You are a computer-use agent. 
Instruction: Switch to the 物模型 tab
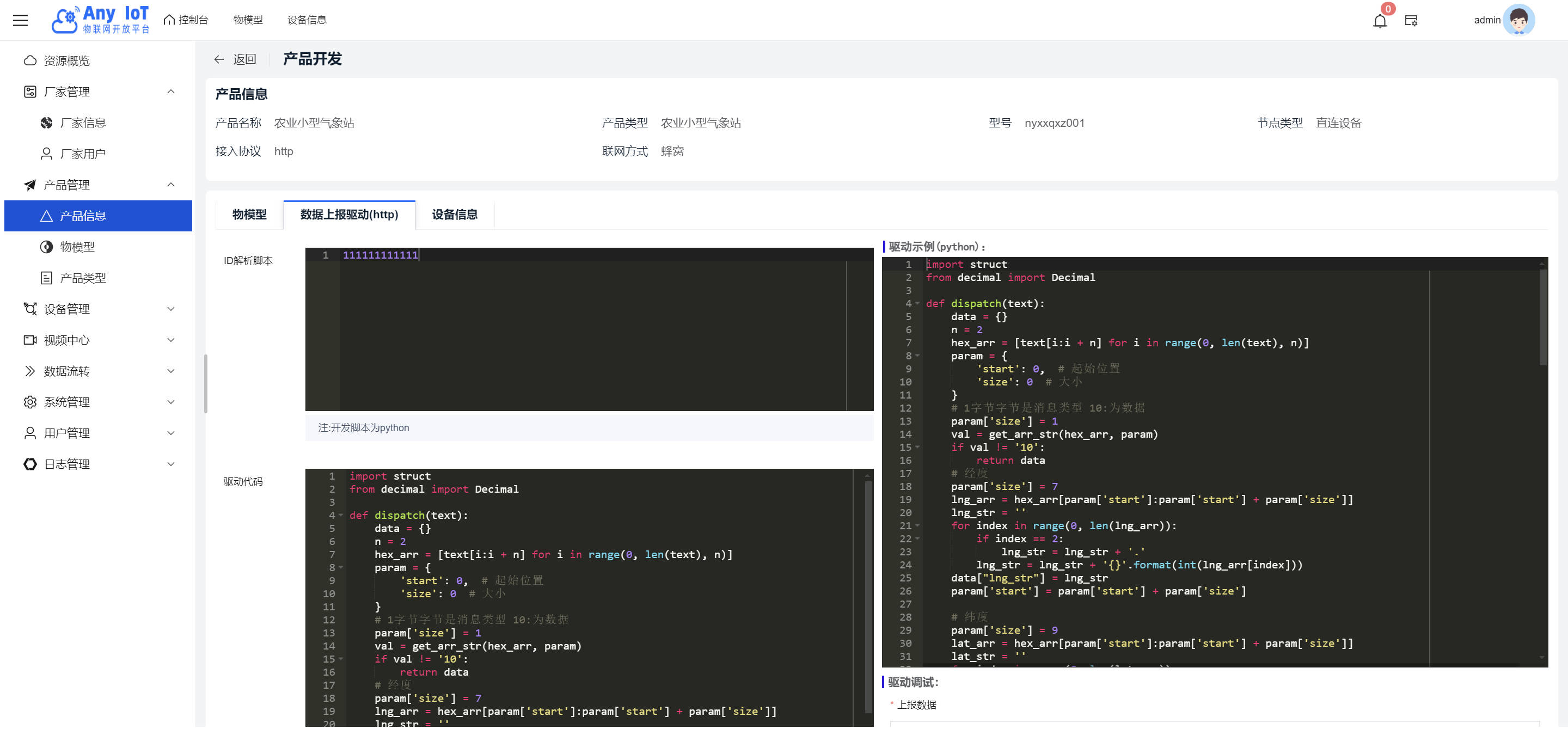pyautogui.click(x=249, y=215)
